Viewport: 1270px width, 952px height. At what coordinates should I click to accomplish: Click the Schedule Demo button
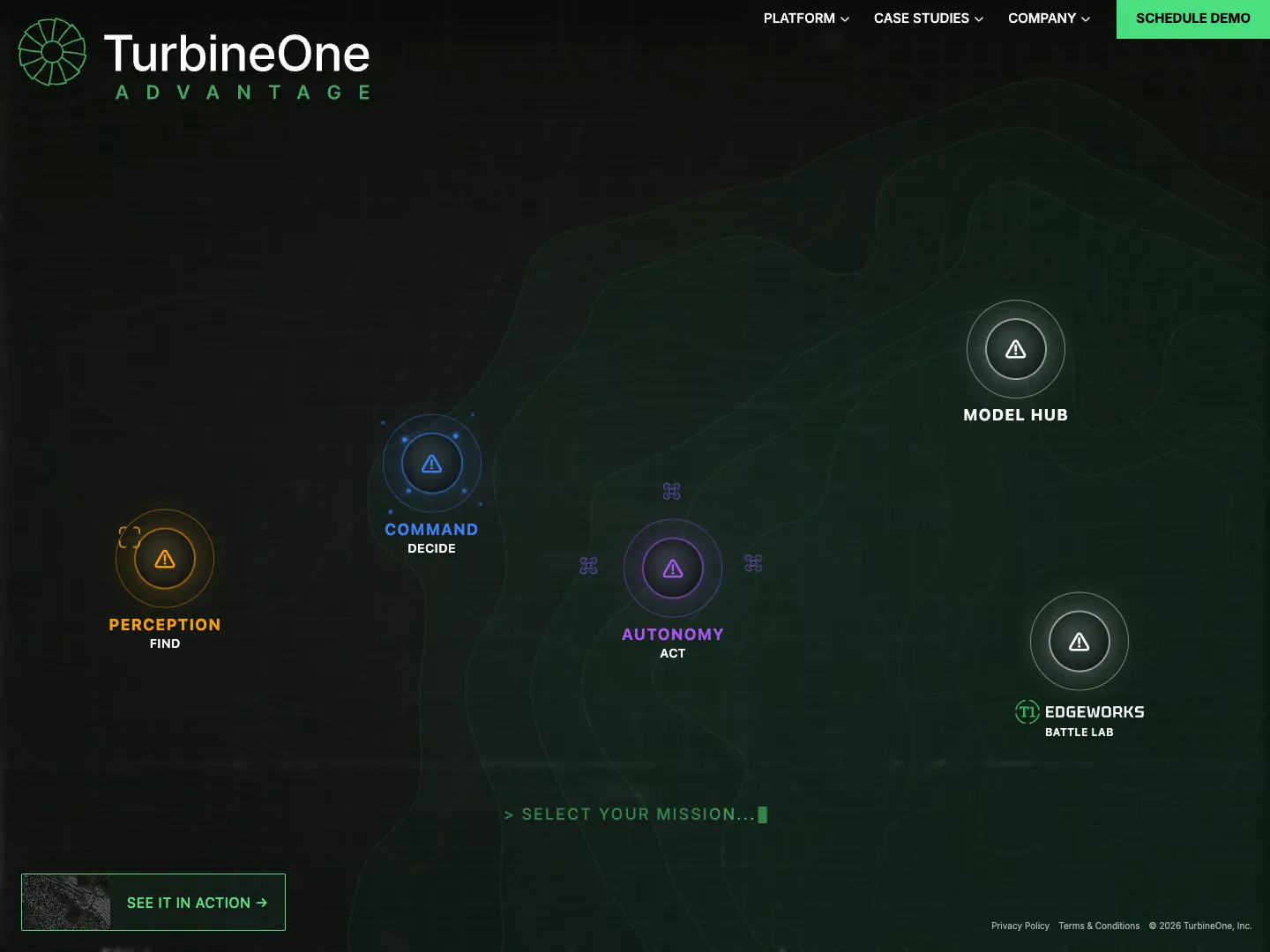pos(1193,19)
